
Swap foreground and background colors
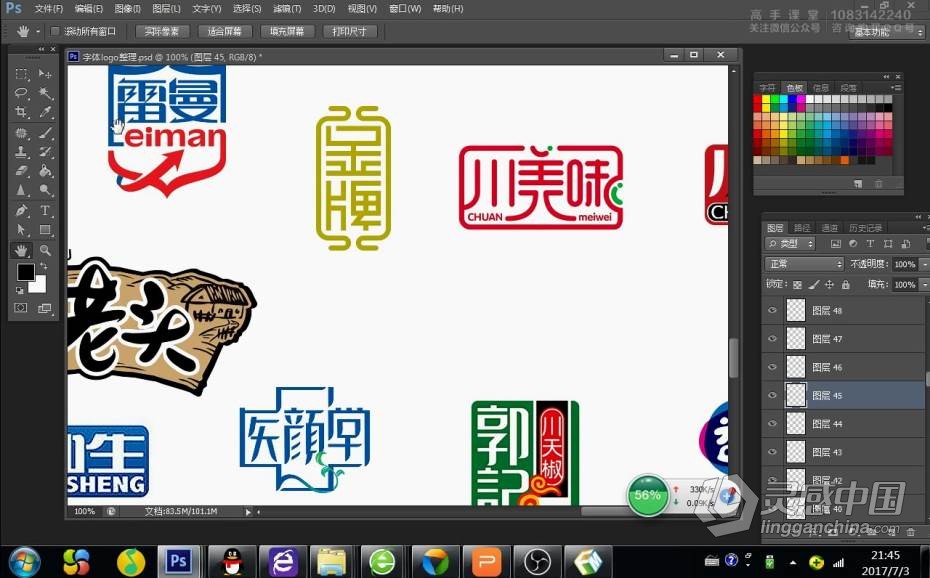(43, 267)
